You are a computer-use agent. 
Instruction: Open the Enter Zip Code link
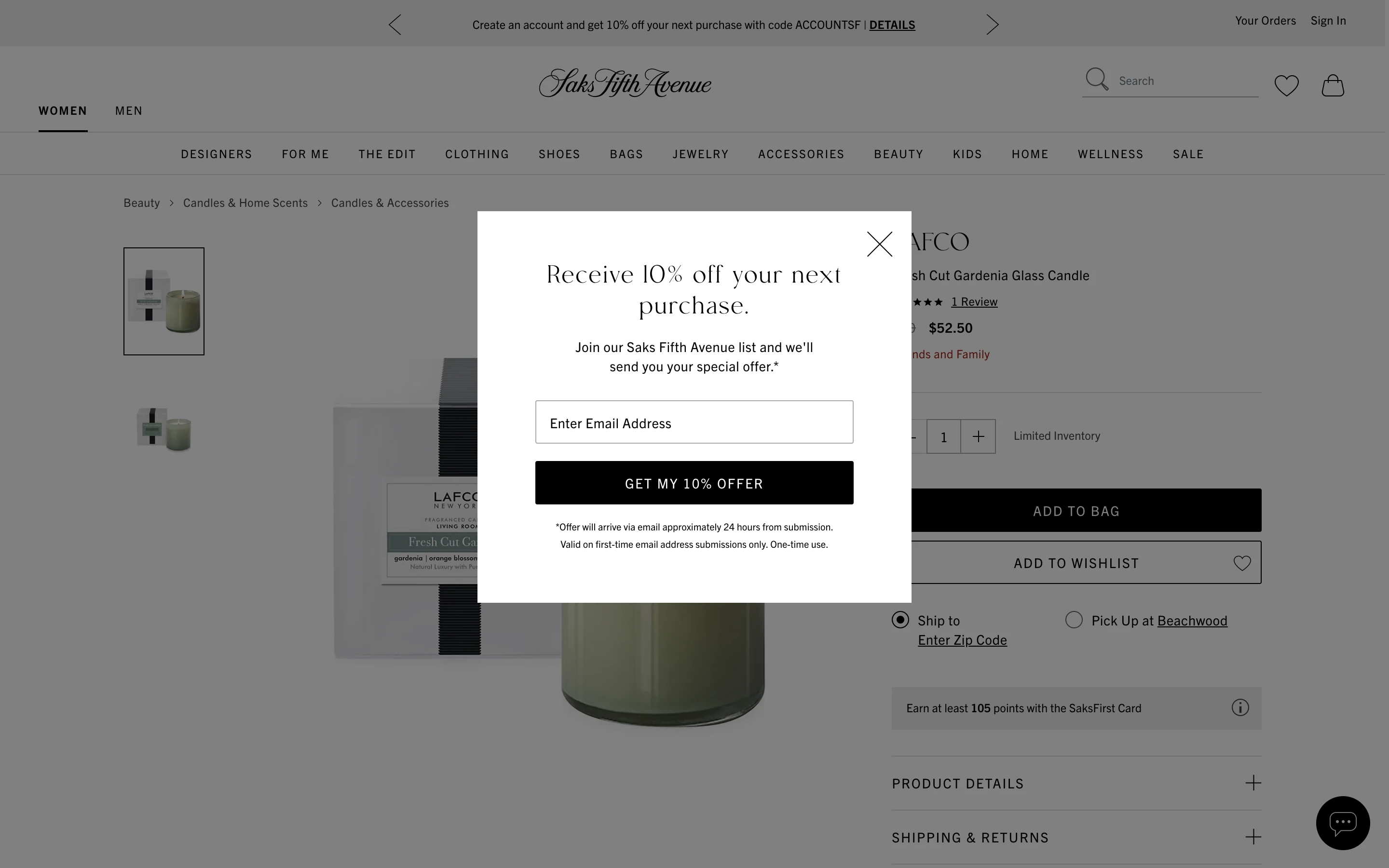click(962, 639)
